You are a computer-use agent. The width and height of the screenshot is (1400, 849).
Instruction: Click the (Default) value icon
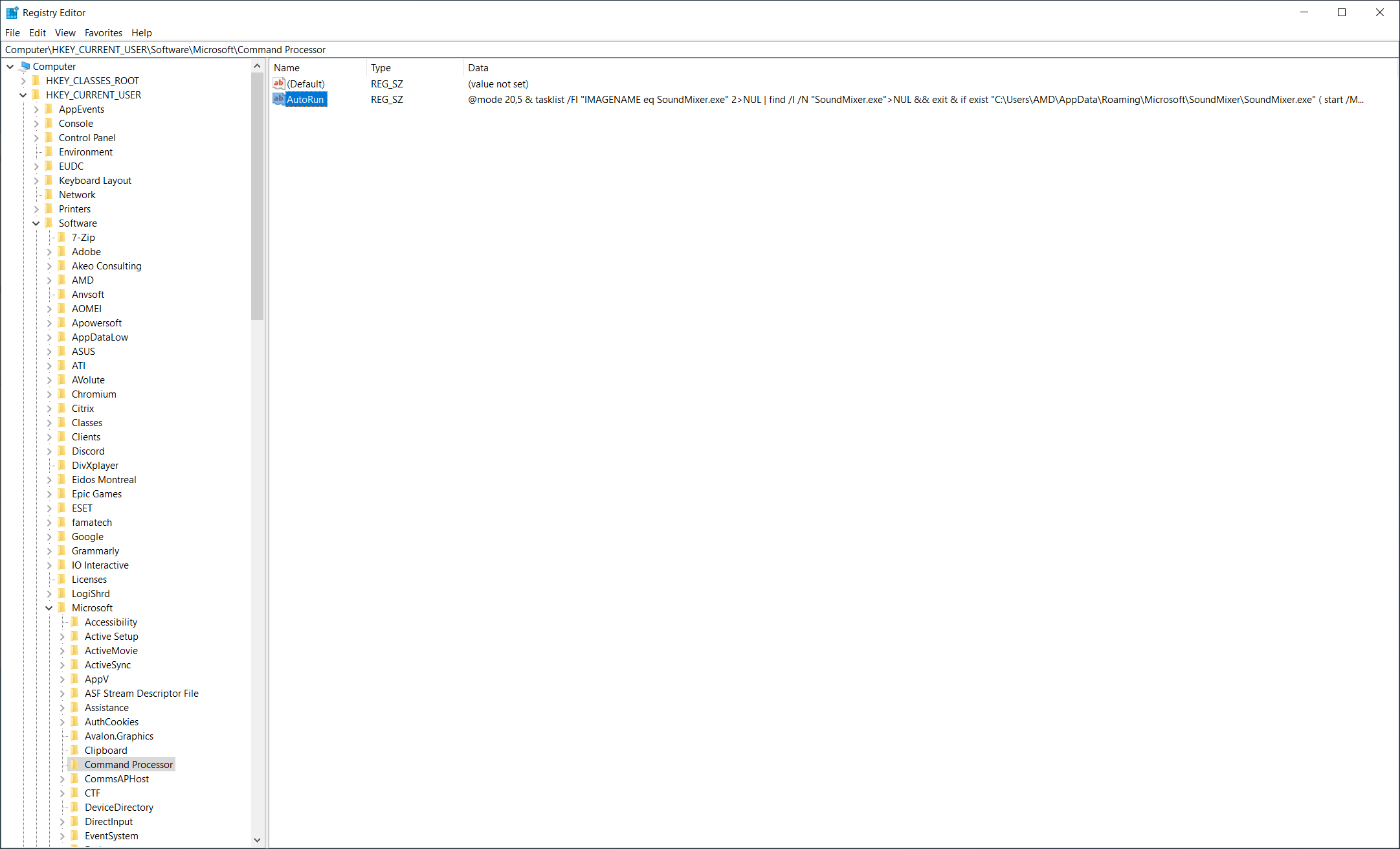point(279,84)
